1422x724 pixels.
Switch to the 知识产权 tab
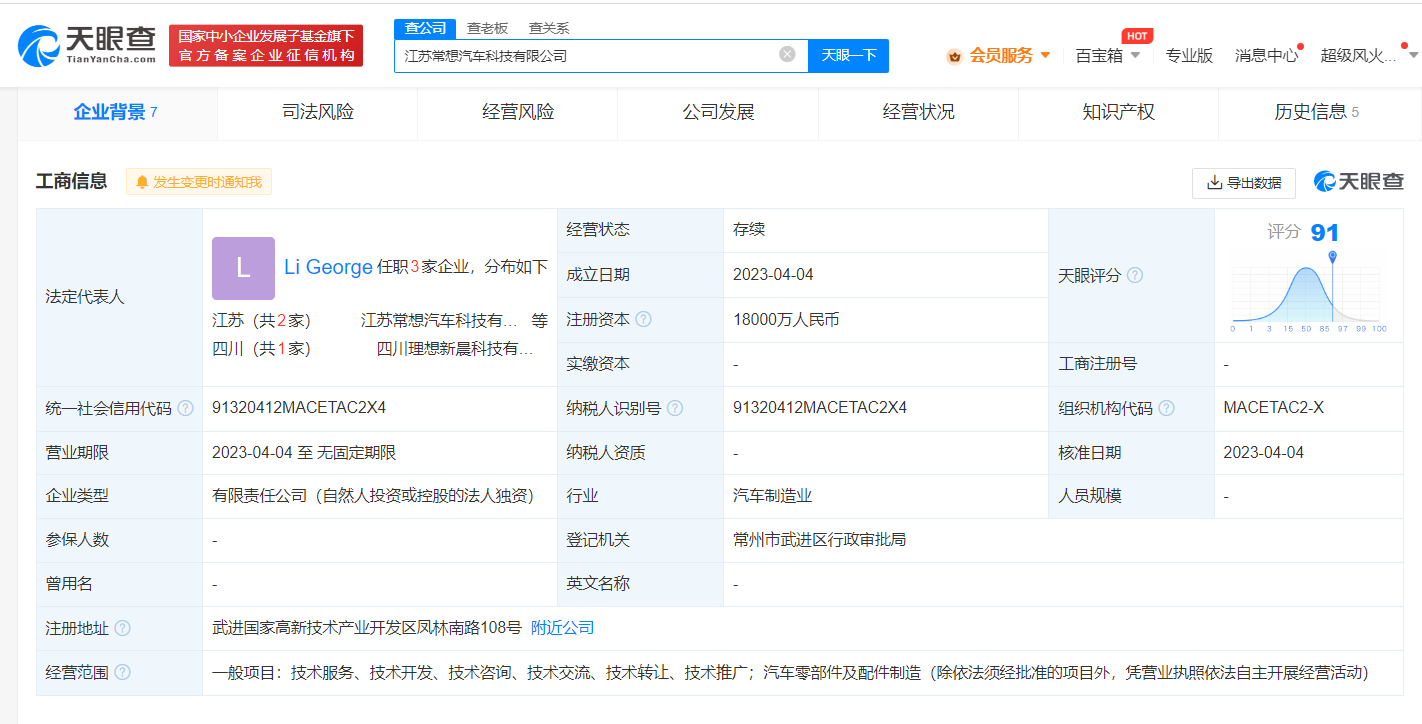point(1118,112)
